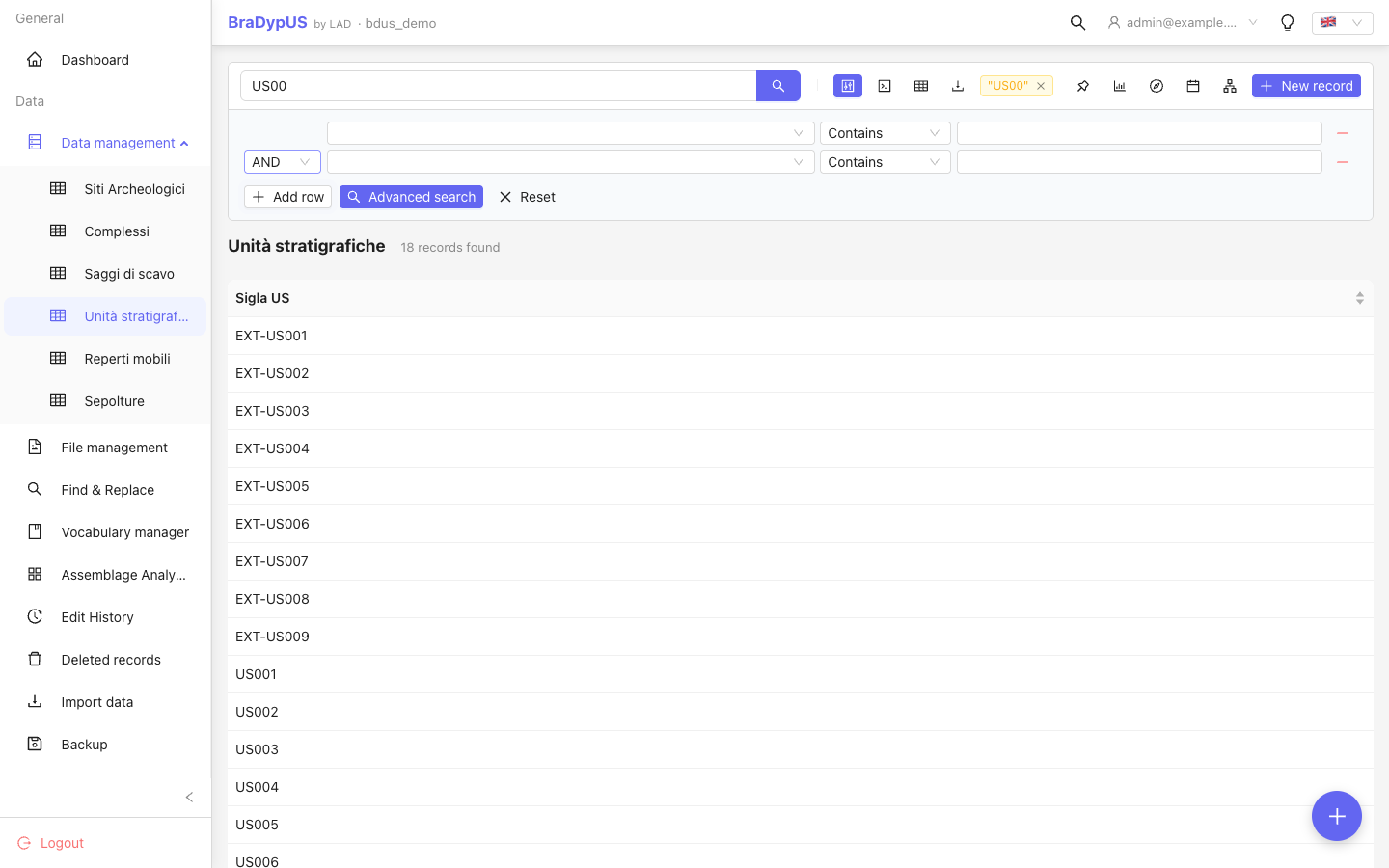Open the hierarchy matrix diagram icon
Screen dimensions: 1389x868
click(x=1230, y=86)
